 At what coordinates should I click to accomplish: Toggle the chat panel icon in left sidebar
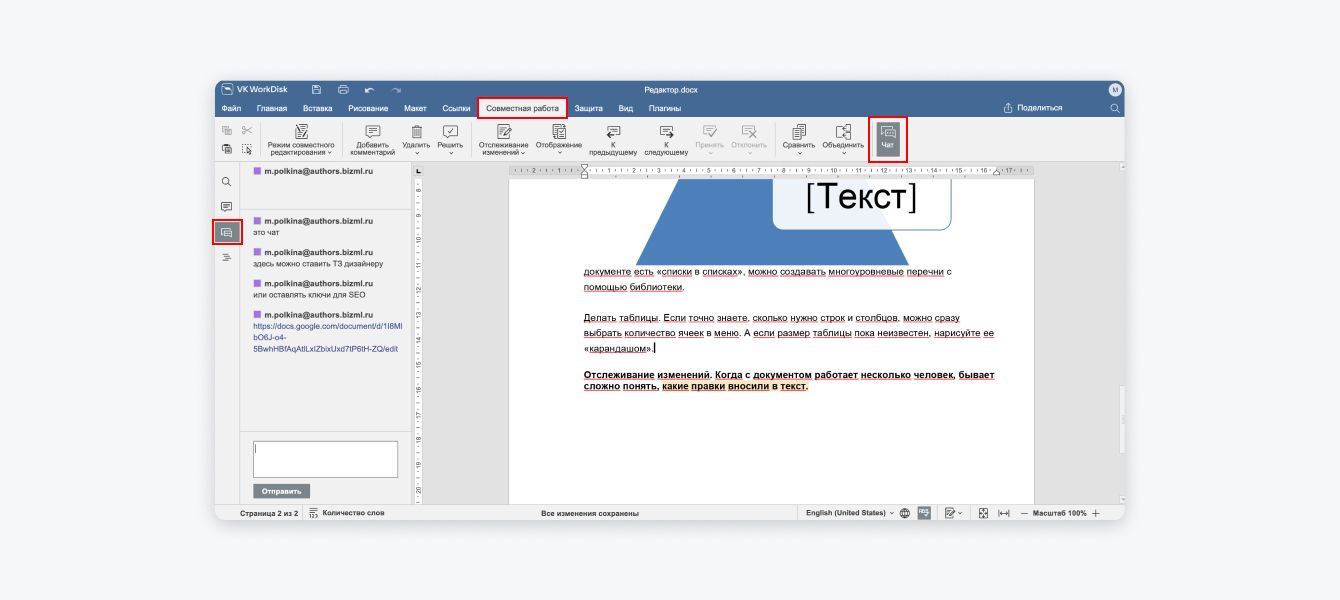pyautogui.click(x=226, y=232)
